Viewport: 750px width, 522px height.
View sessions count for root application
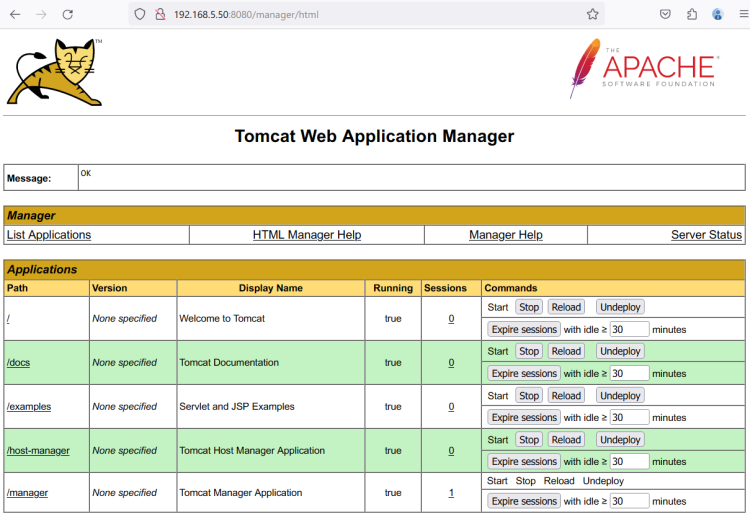point(451,319)
